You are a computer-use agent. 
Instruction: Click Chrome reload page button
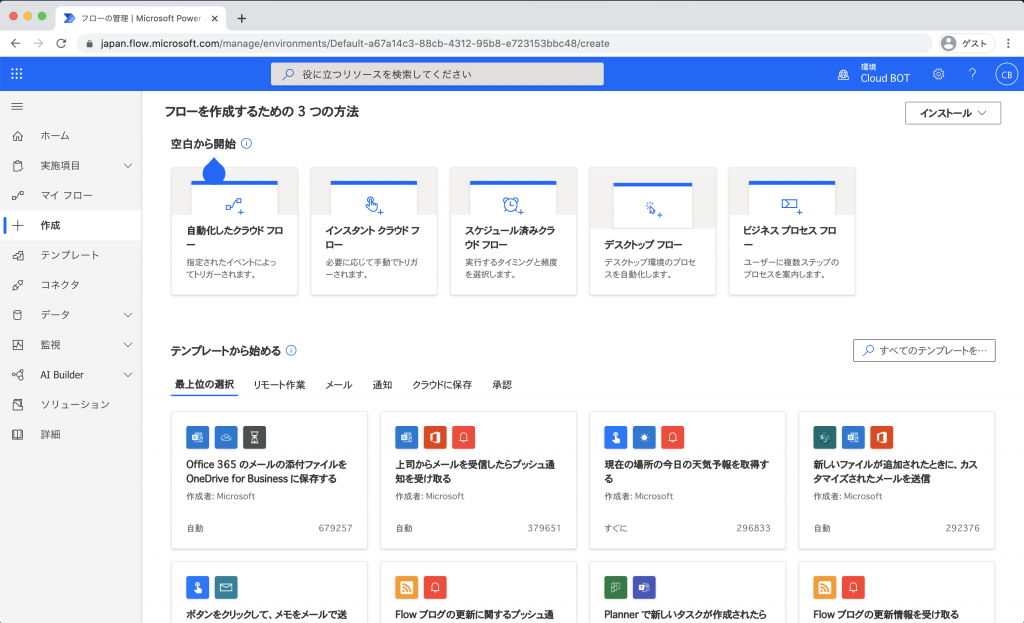61,44
